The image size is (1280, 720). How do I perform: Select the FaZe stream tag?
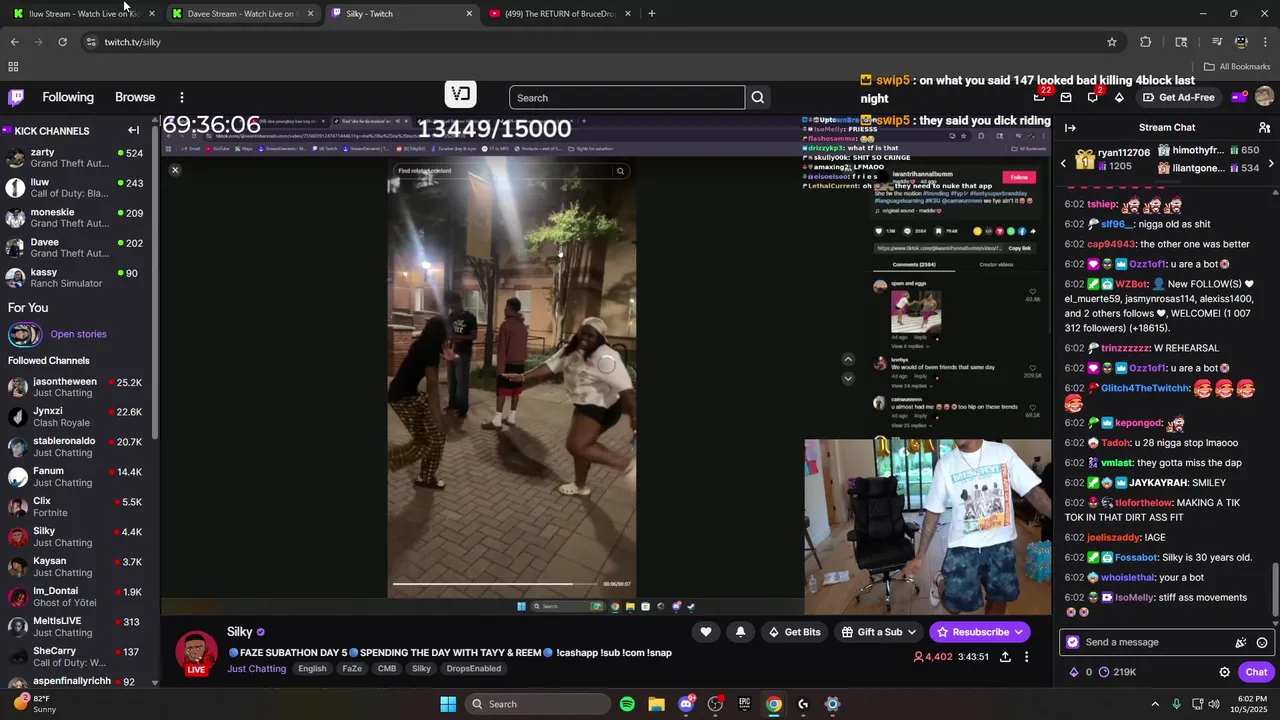coord(352,669)
